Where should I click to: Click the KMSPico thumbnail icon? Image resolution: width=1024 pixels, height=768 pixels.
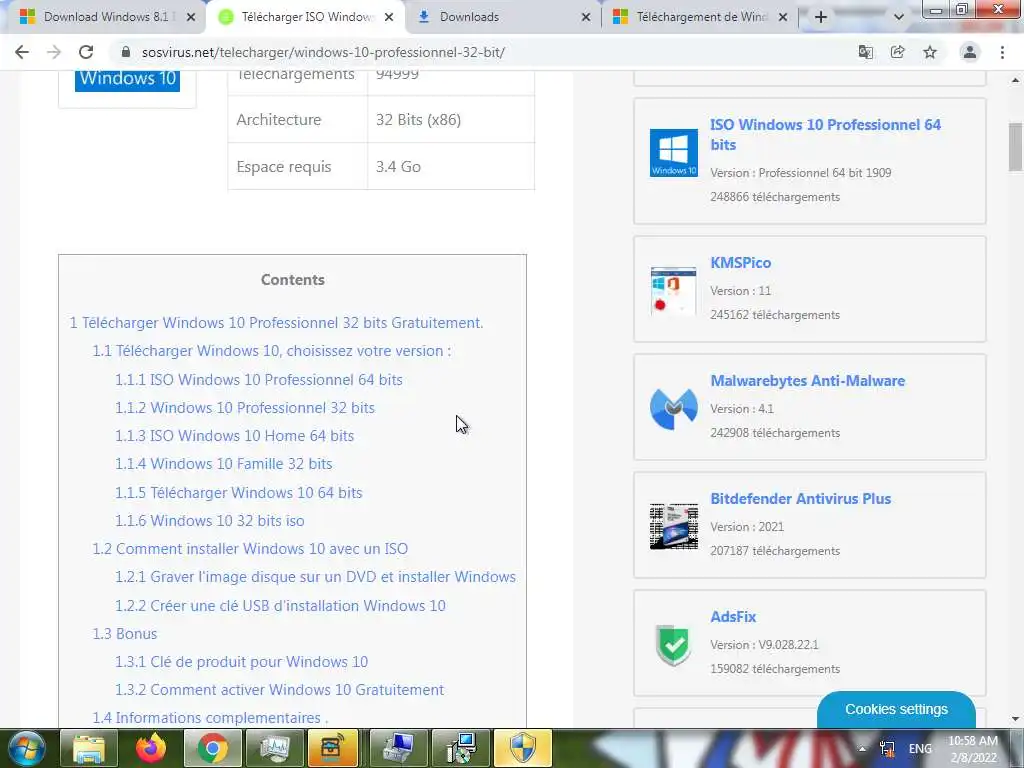tap(673, 291)
